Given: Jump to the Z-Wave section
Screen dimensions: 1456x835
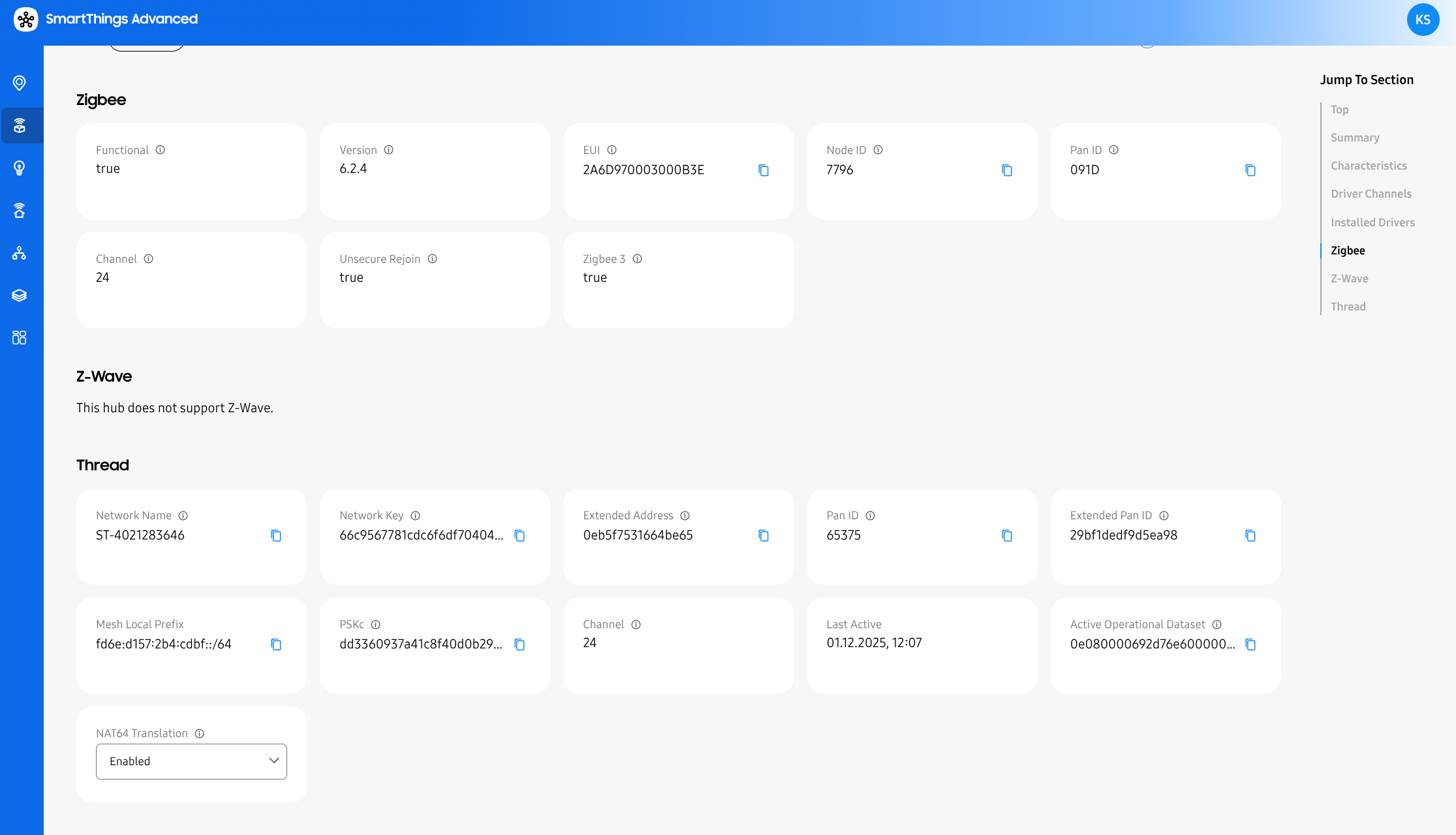Looking at the screenshot, I should 1349,279.
